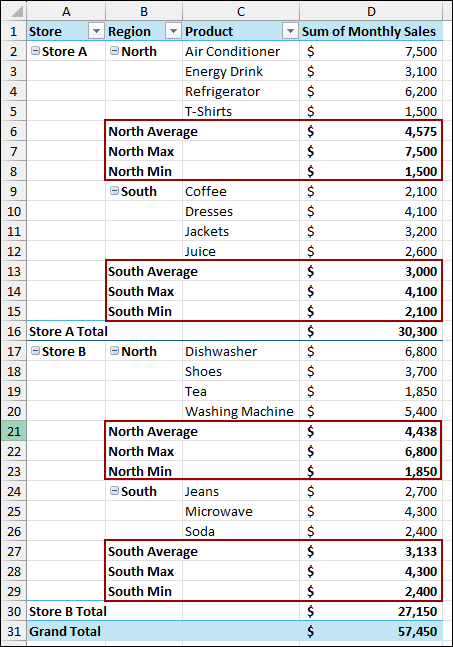Viewport: 453px width, 647px height.
Task: Select the Microwave cell
Action: [x=241, y=512]
